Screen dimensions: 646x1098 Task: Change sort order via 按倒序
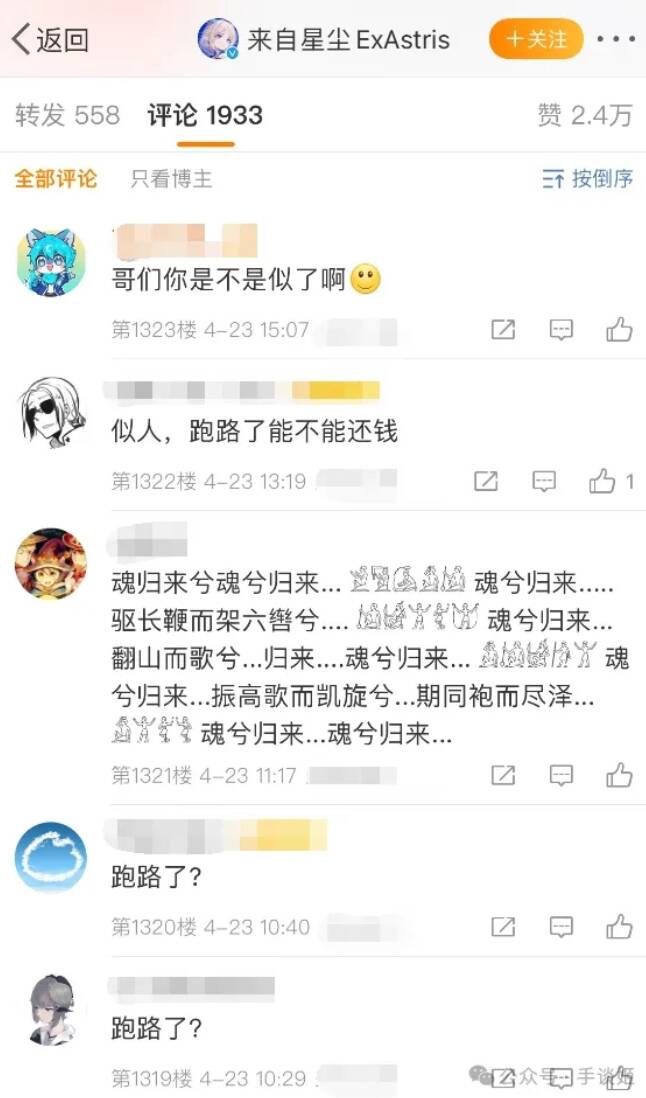588,179
